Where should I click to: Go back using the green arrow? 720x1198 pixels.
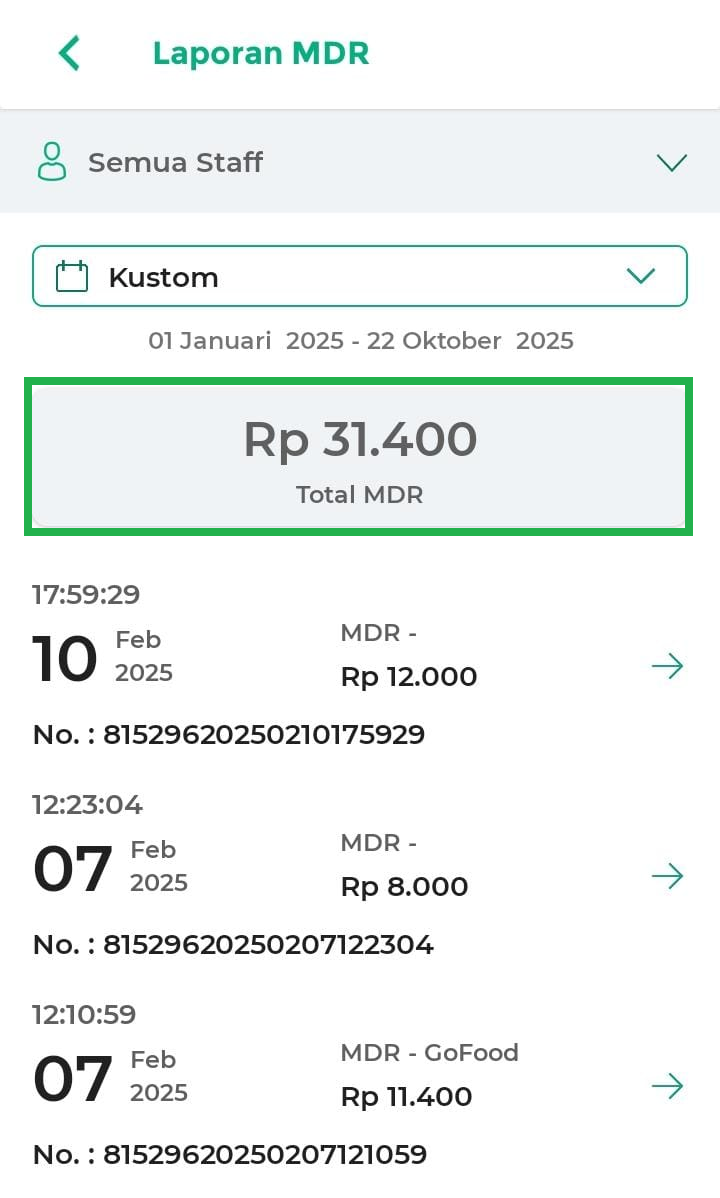tap(69, 53)
